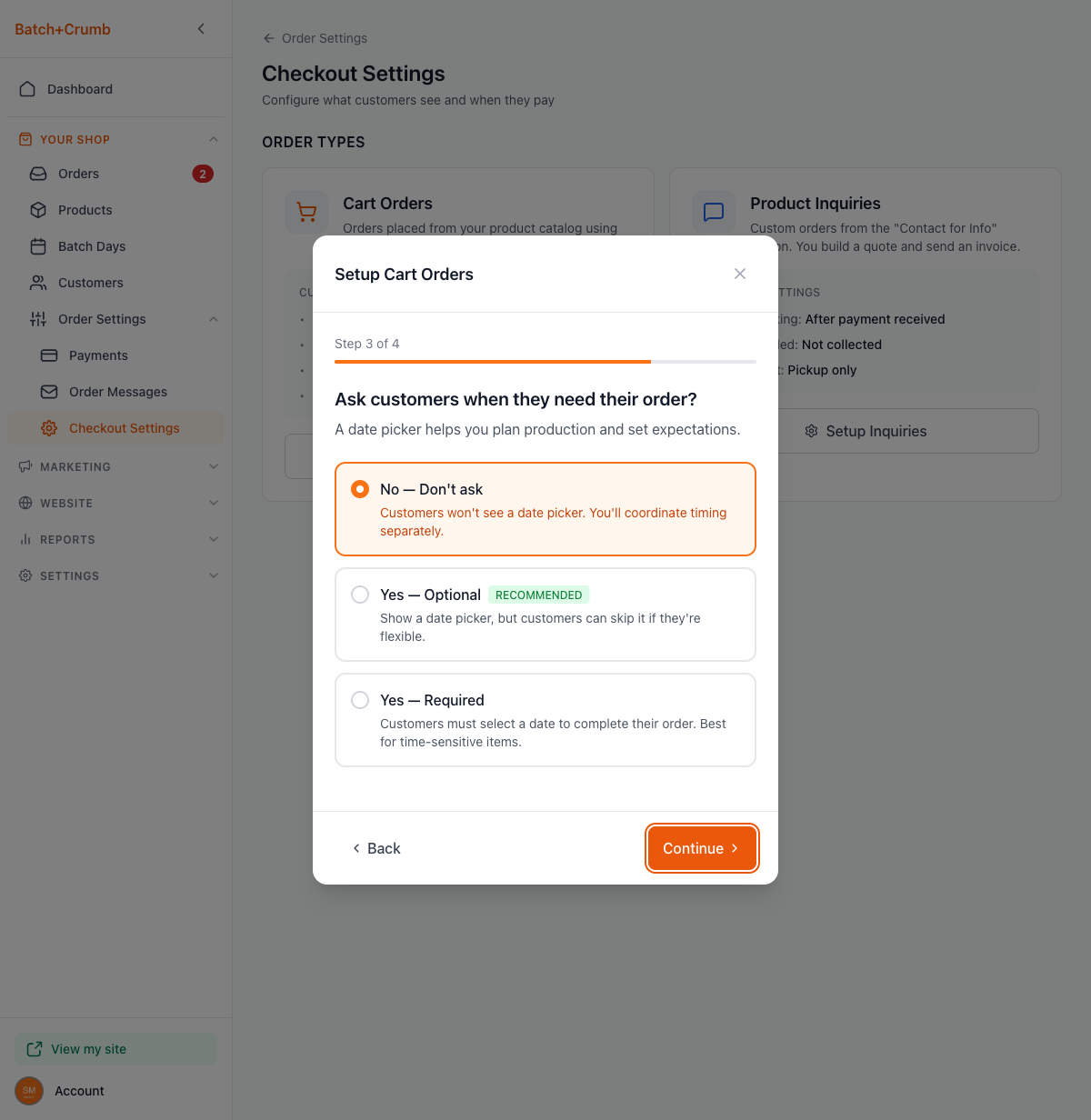
Task: Close the Setup Cart Orders dialog
Action: point(740,274)
